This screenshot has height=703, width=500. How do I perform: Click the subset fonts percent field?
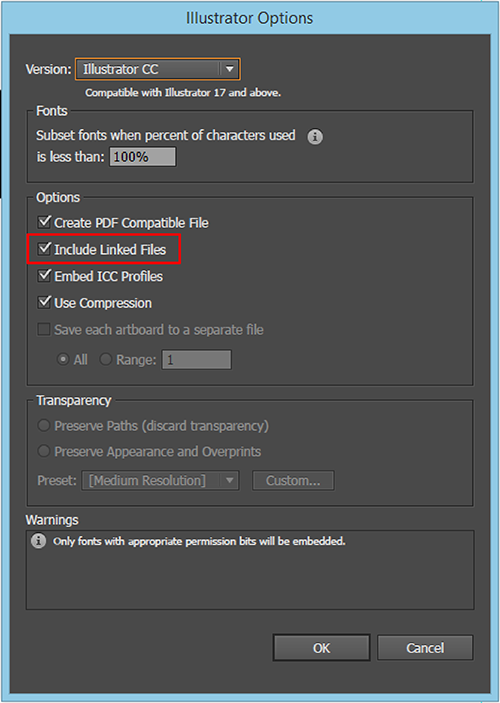point(143,156)
